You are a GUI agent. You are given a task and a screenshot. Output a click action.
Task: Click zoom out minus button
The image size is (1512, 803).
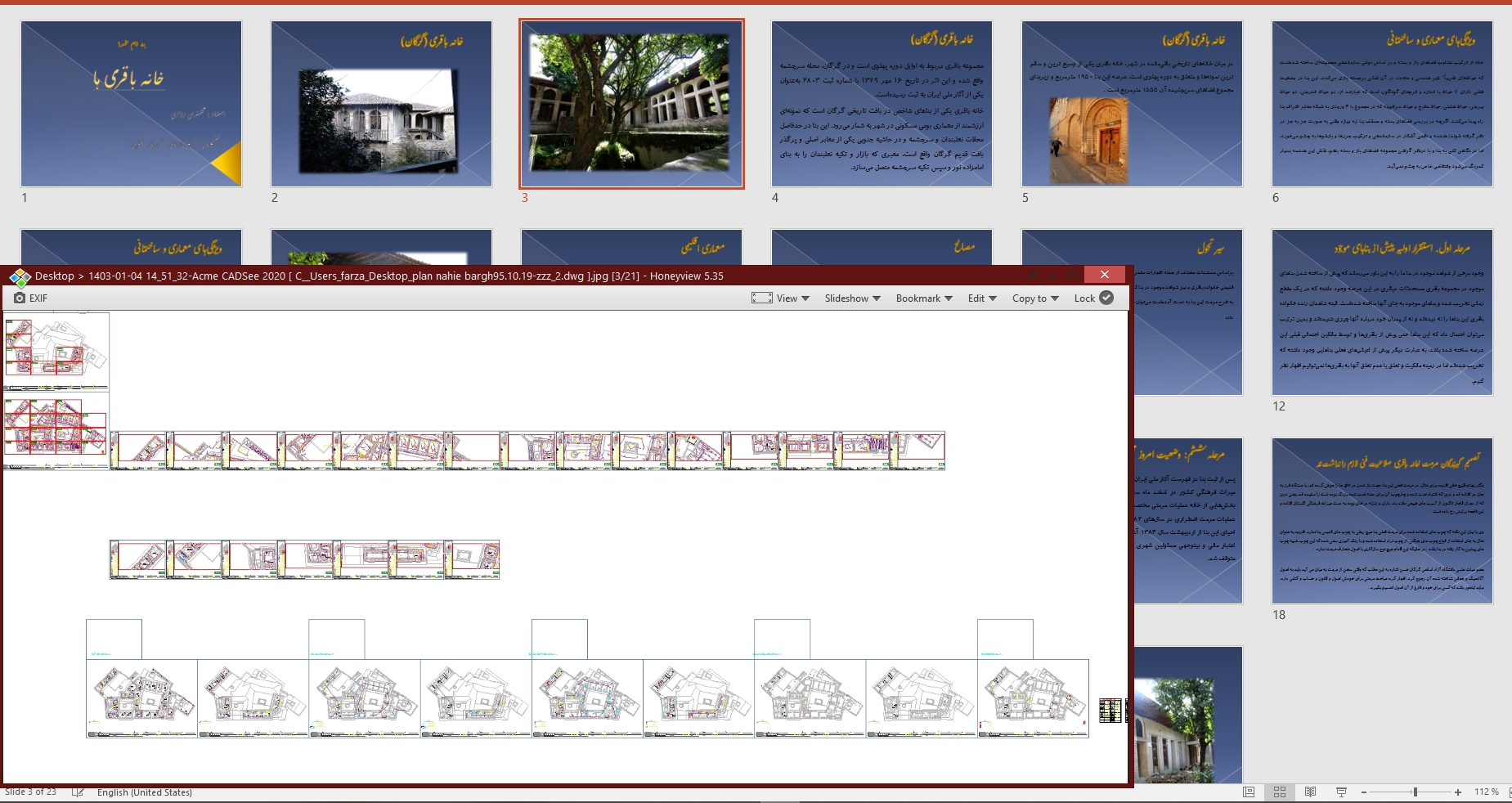click(1364, 792)
